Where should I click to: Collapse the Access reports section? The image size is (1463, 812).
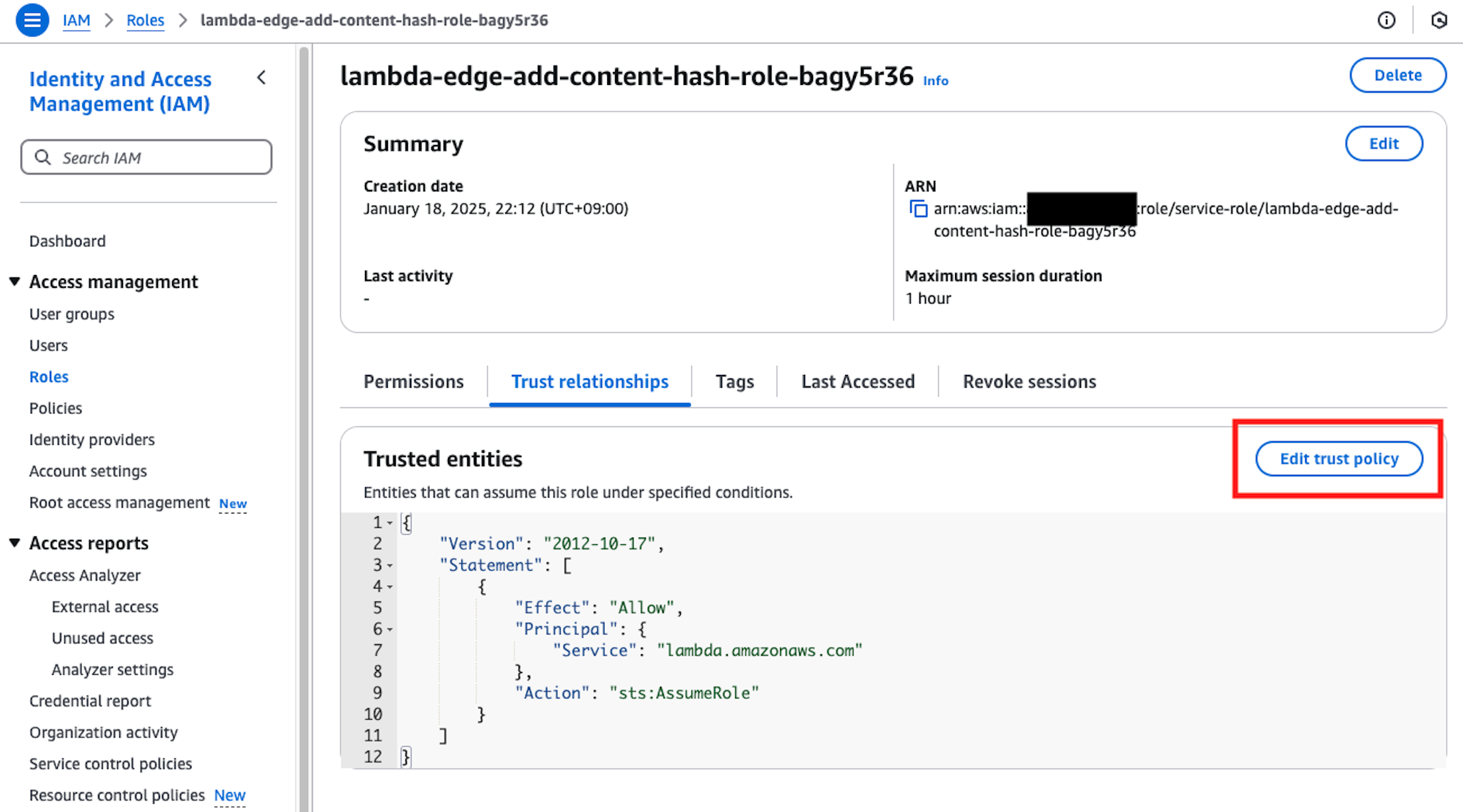tap(15, 542)
